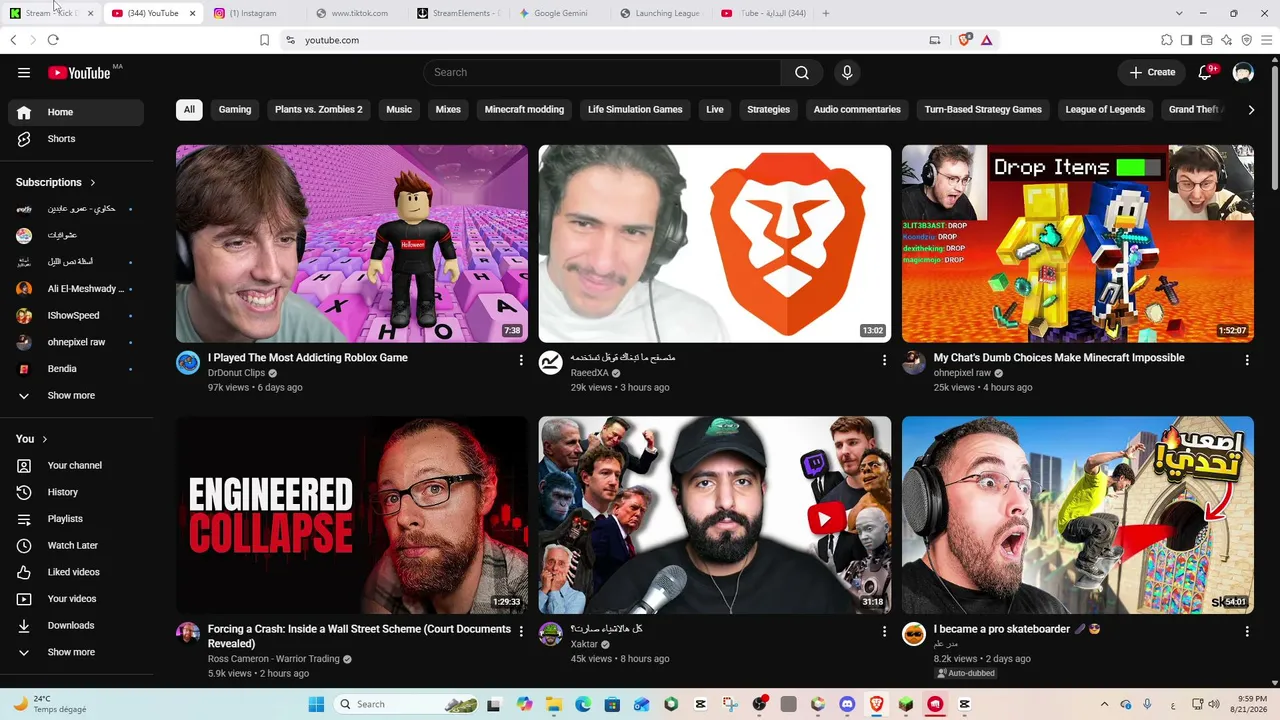1280x720 pixels.
Task: Open the Brave Rewards triangle icon
Action: tap(986, 40)
